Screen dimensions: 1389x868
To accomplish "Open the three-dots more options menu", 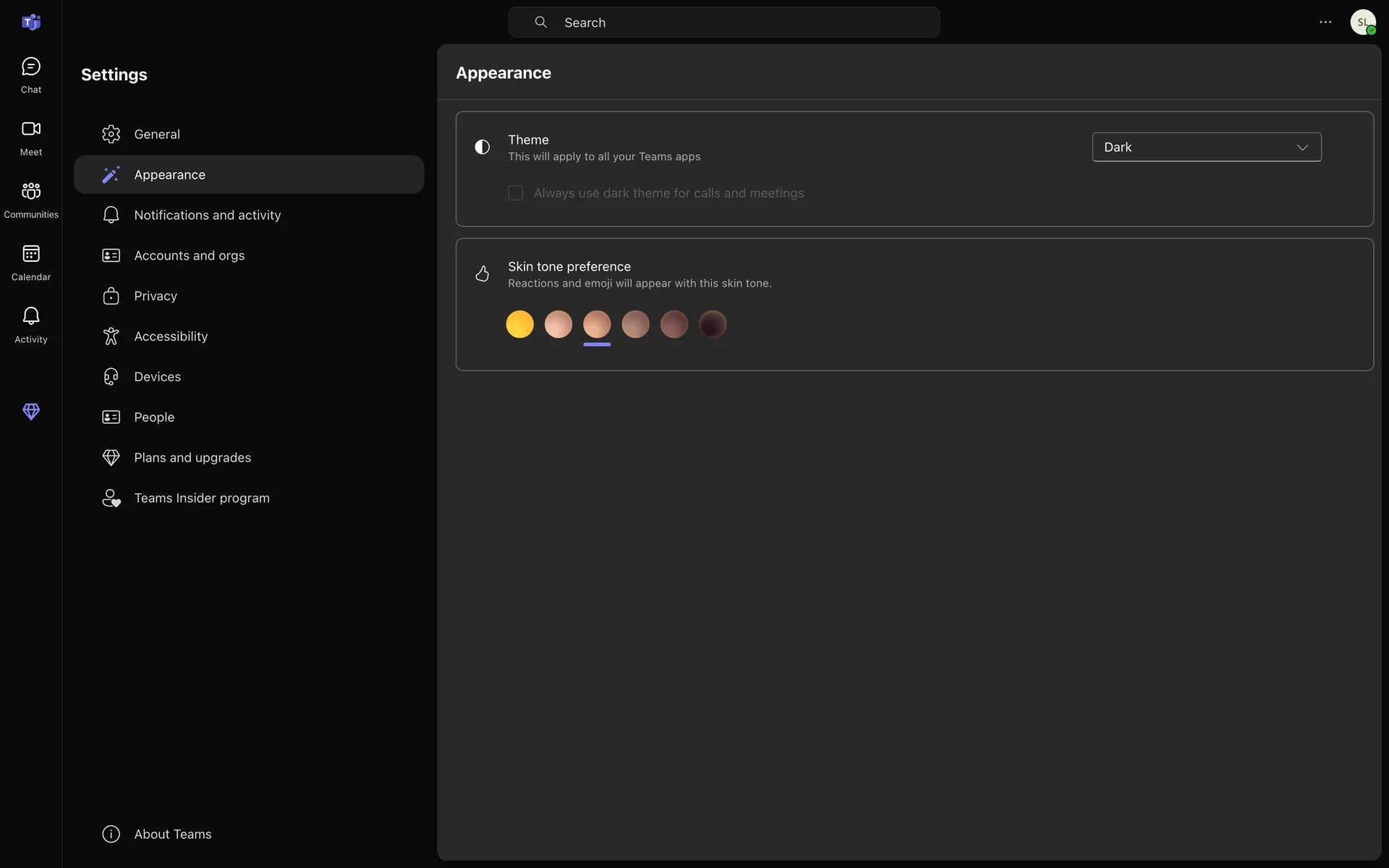I will click(x=1325, y=22).
